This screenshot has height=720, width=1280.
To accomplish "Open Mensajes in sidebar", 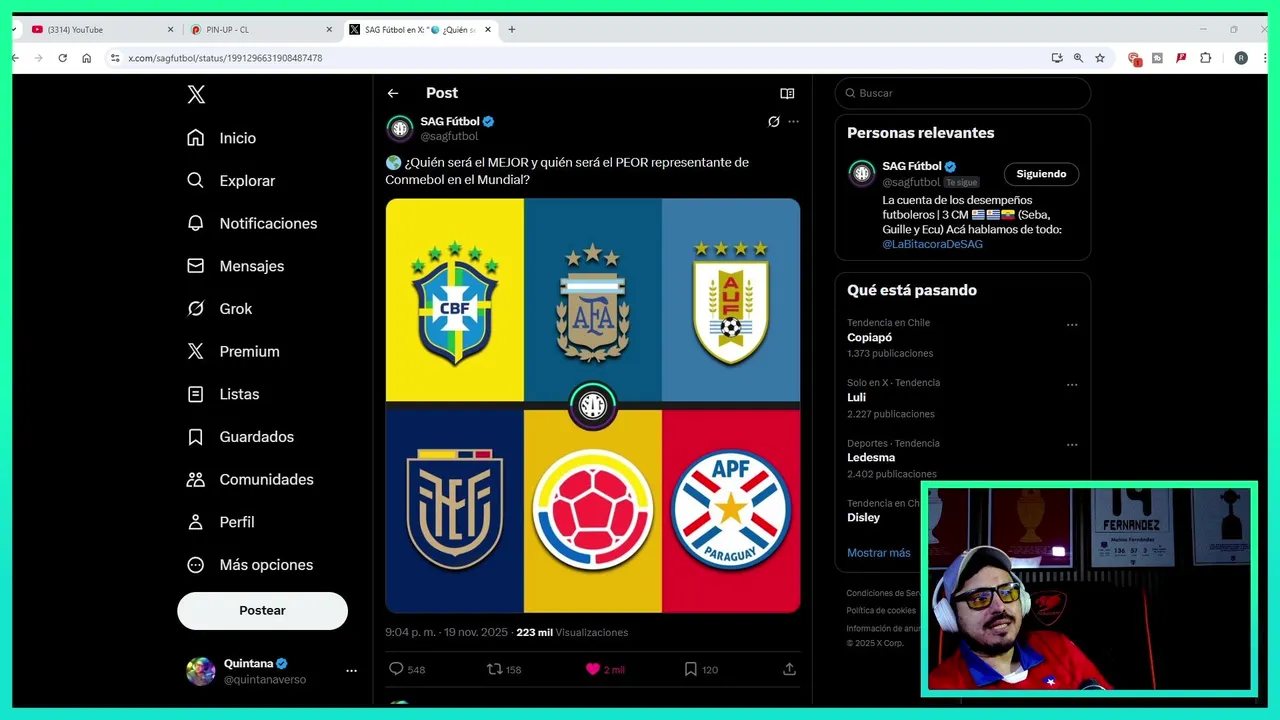I will tap(236, 266).
